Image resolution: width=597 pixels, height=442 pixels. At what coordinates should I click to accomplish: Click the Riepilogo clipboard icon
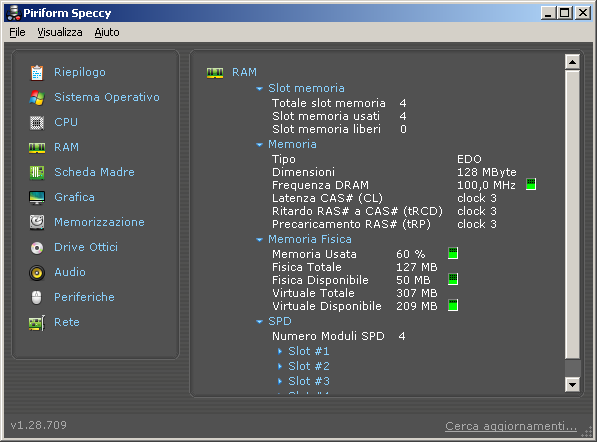coord(37,72)
